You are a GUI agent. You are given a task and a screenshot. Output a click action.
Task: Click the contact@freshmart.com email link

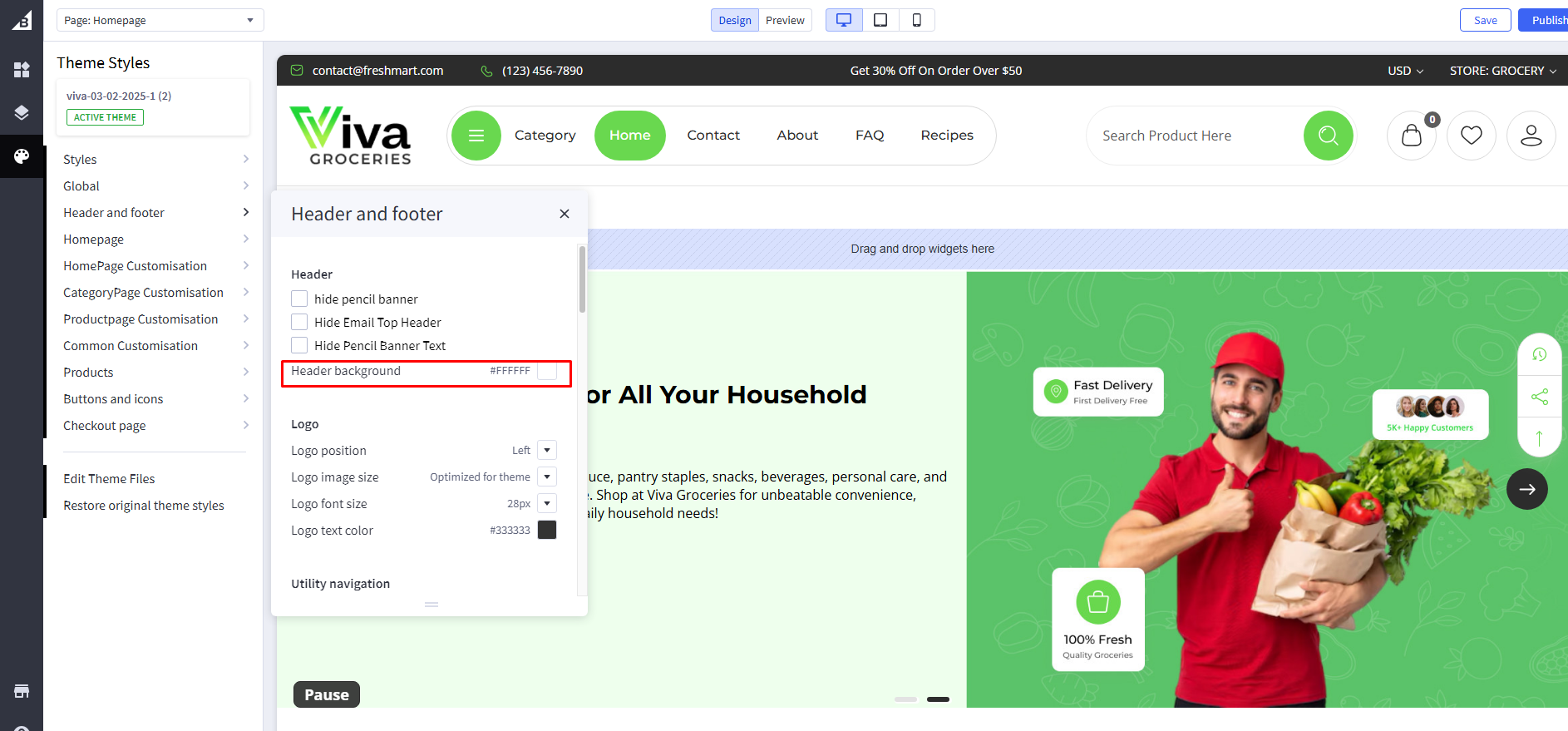click(378, 71)
